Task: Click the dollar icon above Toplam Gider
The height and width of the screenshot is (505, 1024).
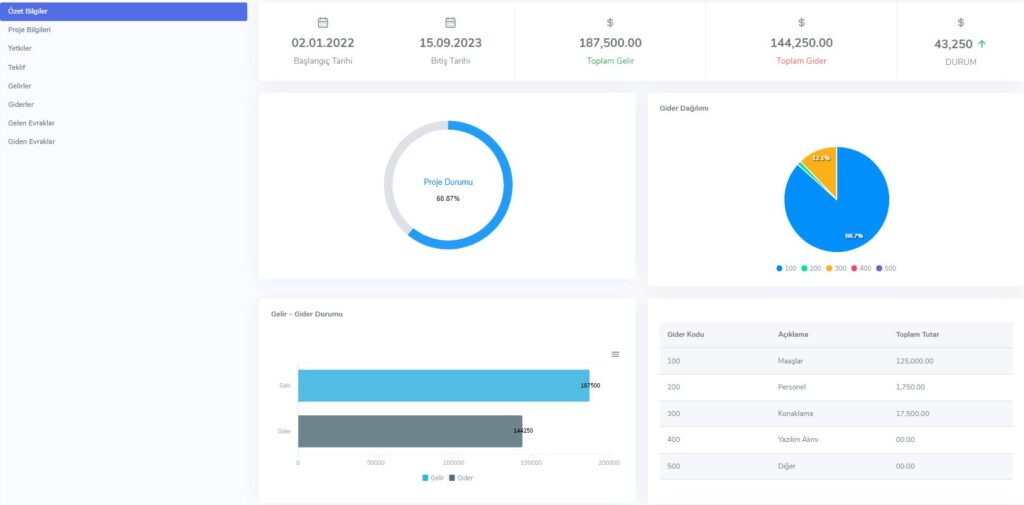Action: click(x=801, y=22)
